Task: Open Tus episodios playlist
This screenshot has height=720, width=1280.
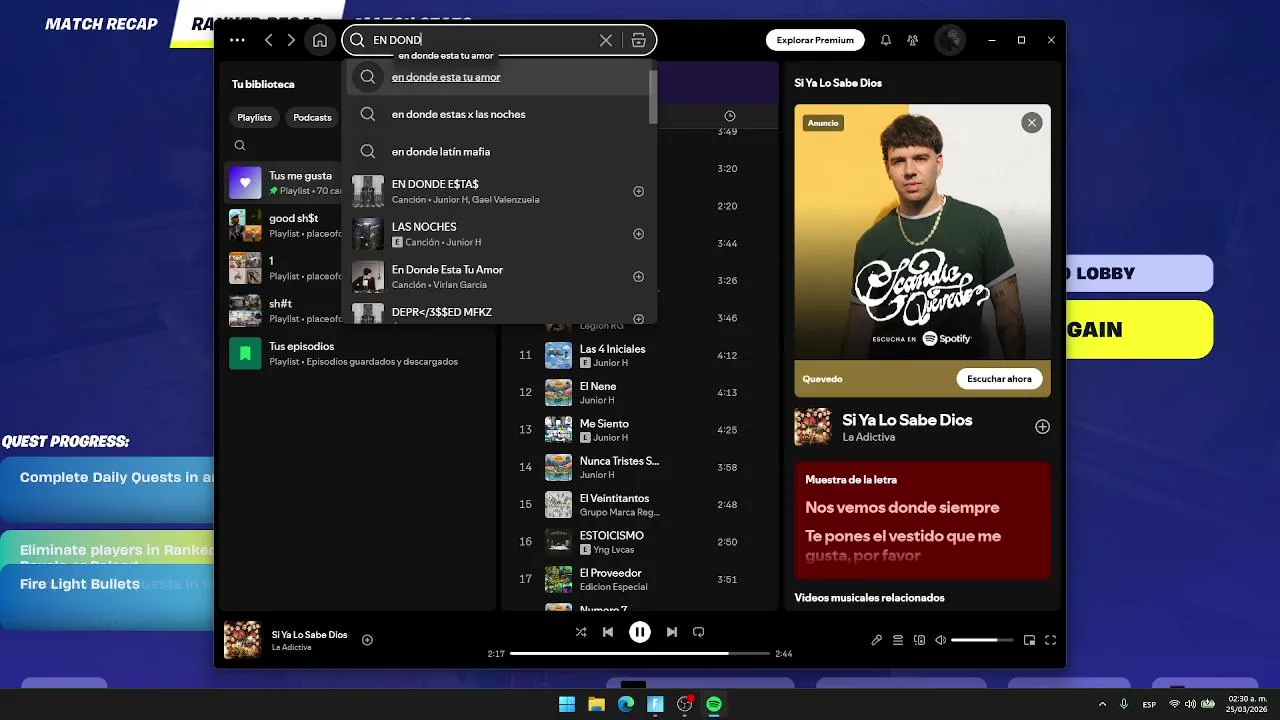Action: coord(358,353)
